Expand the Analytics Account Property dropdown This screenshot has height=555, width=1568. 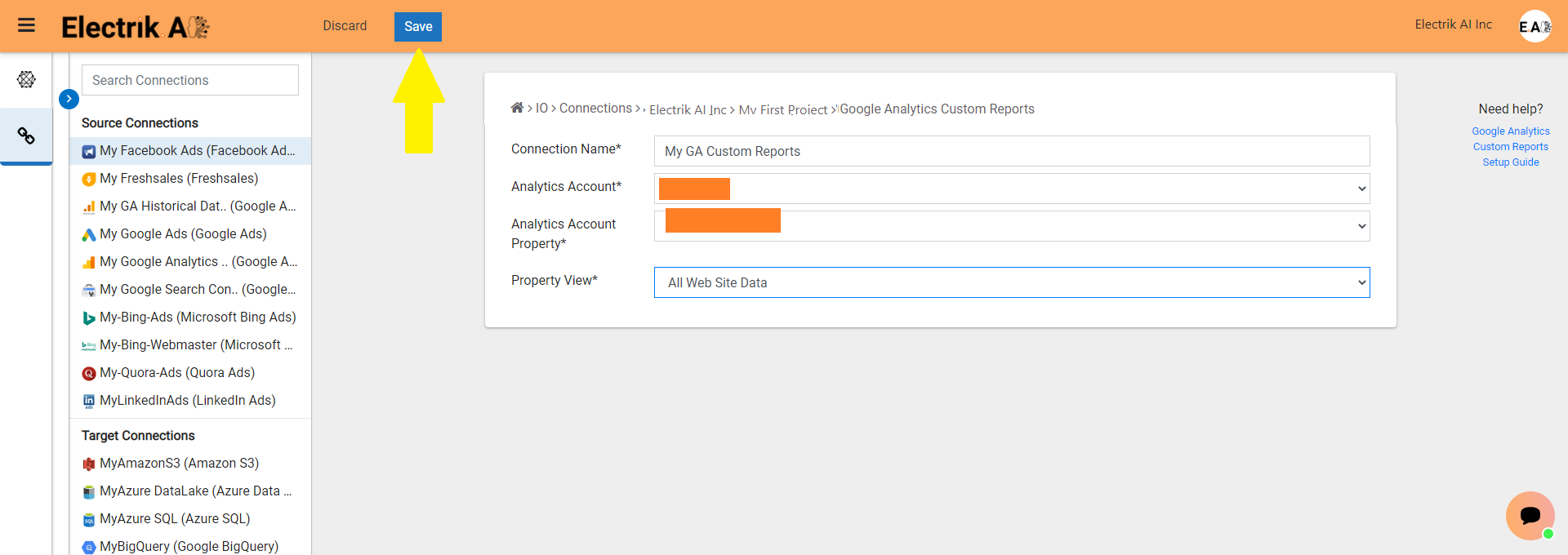pyautogui.click(x=1011, y=226)
